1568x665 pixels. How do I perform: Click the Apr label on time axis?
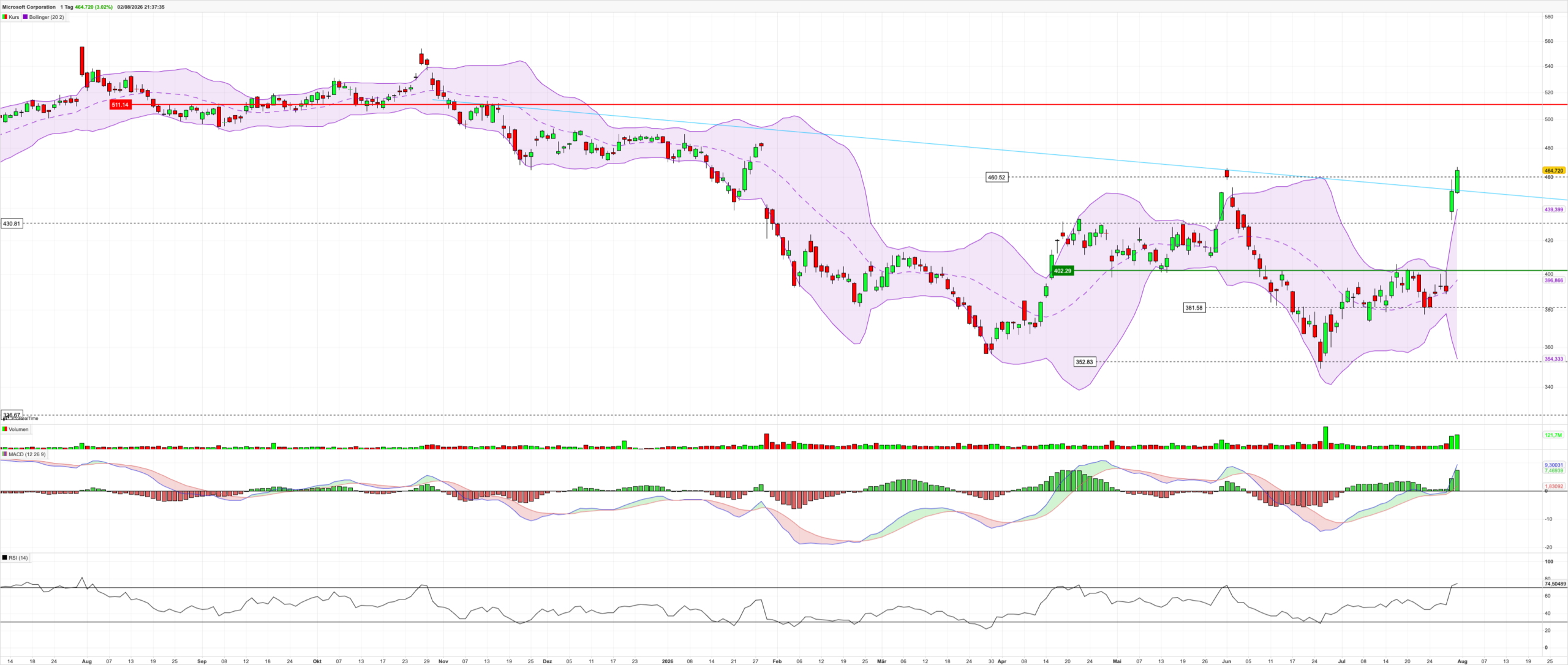[1002, 661]
